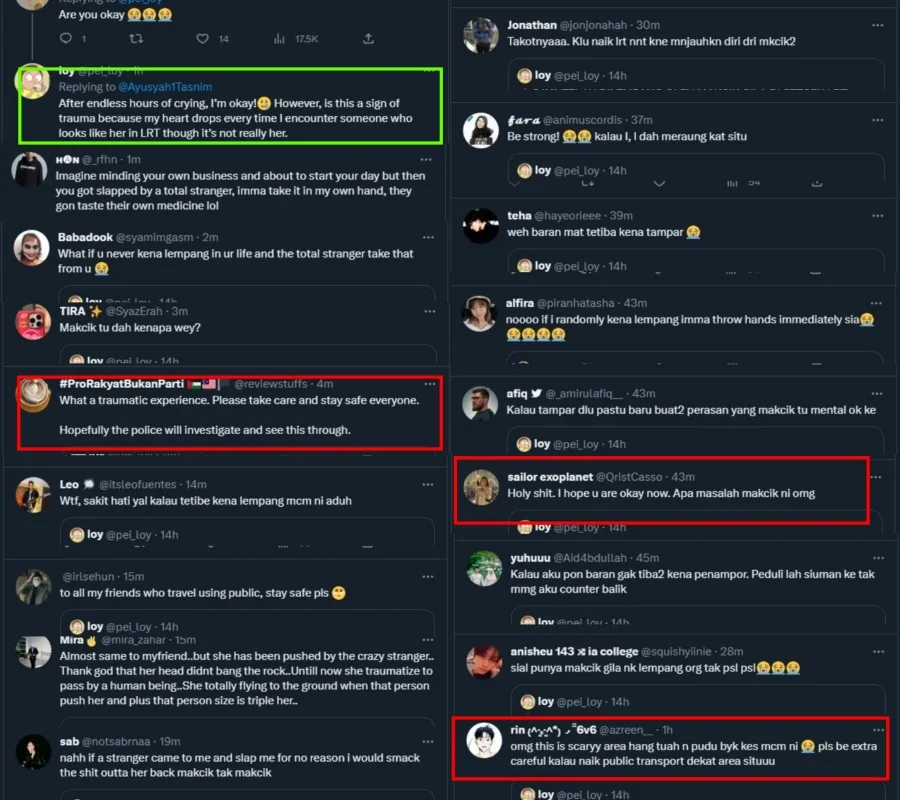The image size is (900, 800).
Task: Open the three-dot menu on sab's tweet
Action: pyautogui.click(x=428, y=741)
